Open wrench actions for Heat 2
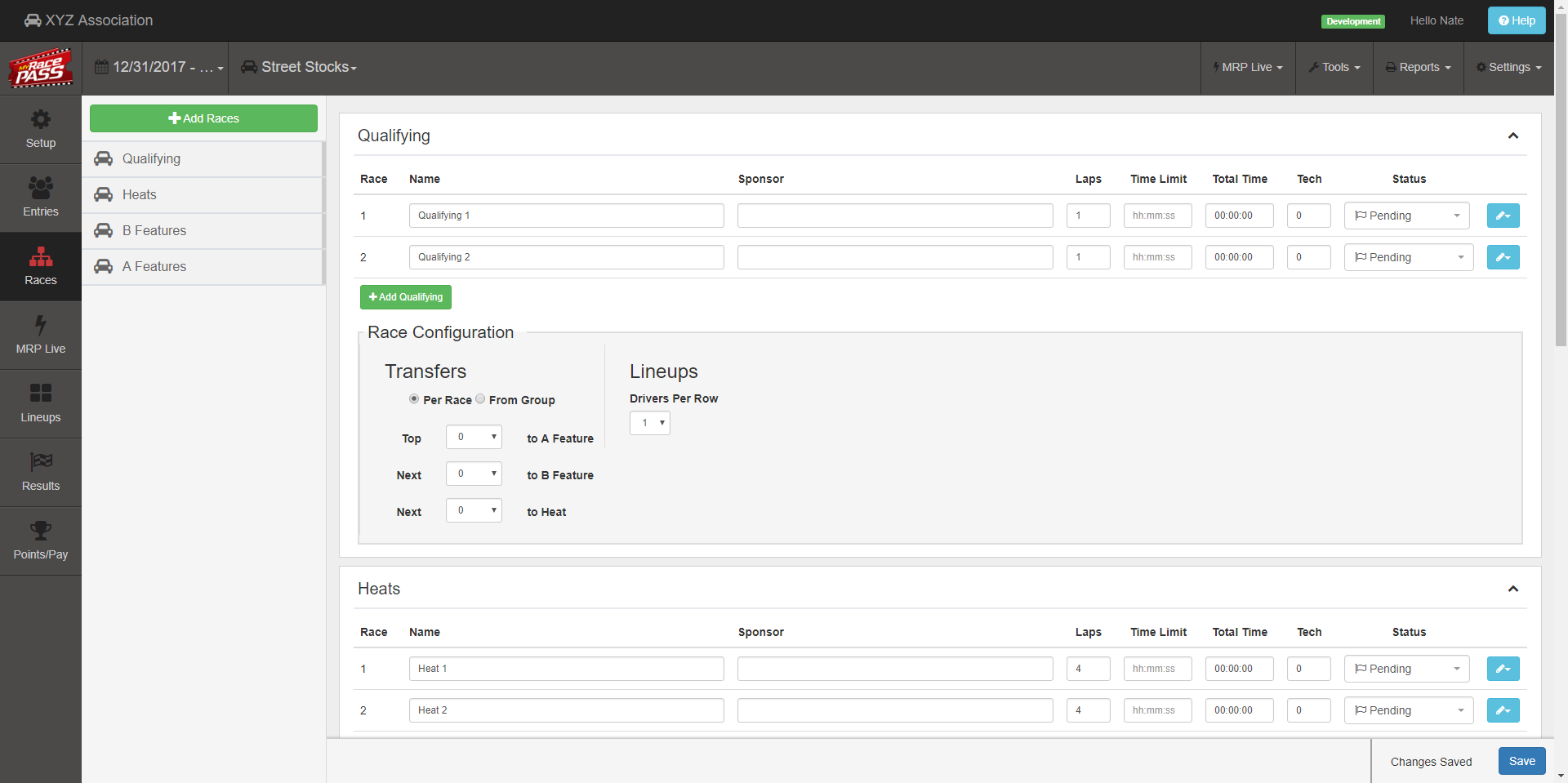This screenshot has height=783, width=1568. (1503, 710)
